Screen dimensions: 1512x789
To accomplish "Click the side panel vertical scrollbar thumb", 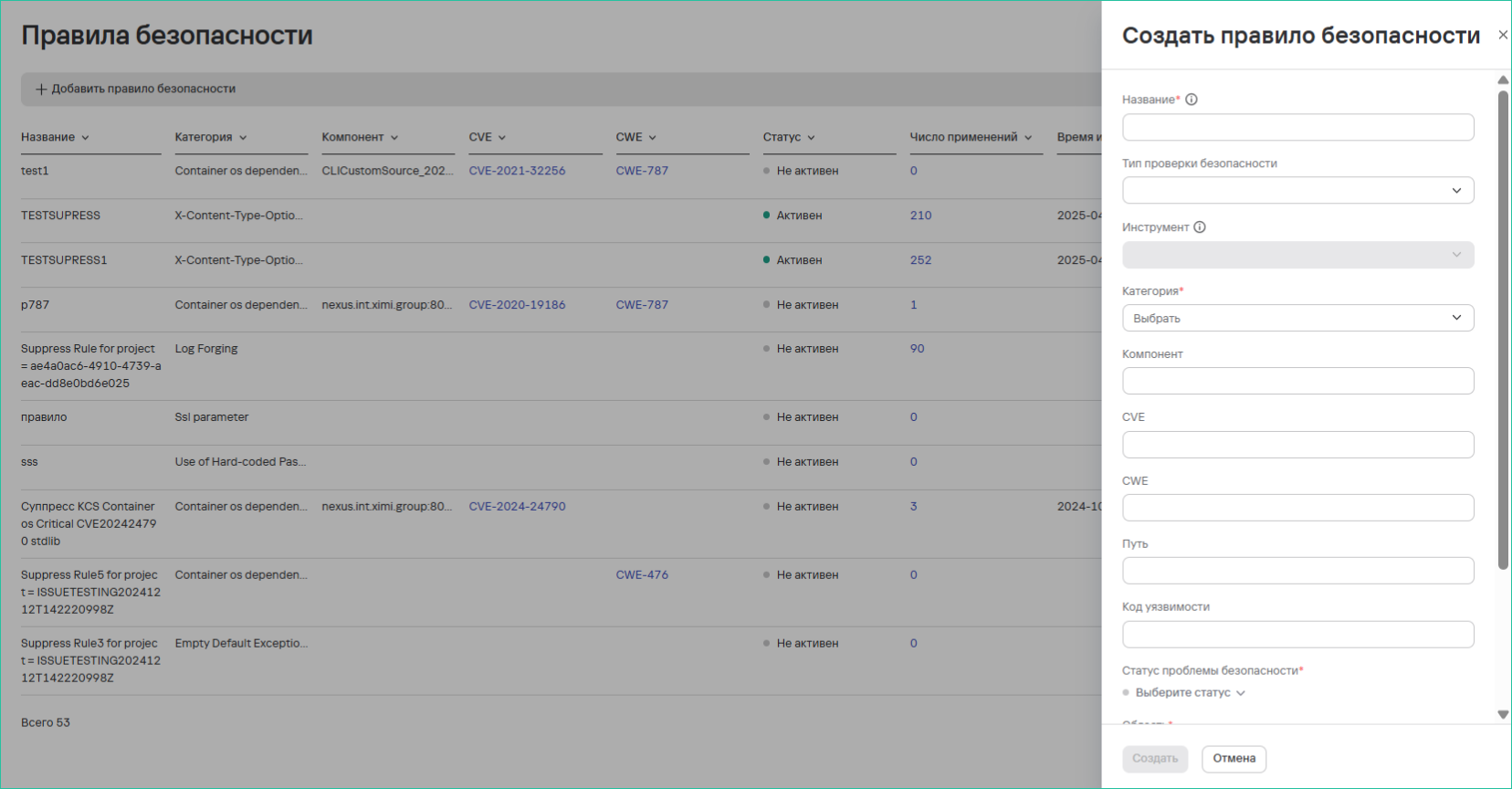I will pyautogui.click(x=1503, y=329).
